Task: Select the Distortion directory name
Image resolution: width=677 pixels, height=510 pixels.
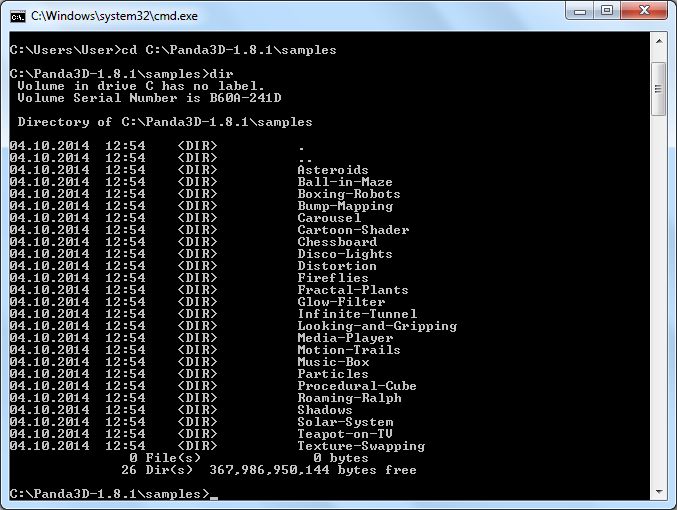Action: [x=337, y=266]
